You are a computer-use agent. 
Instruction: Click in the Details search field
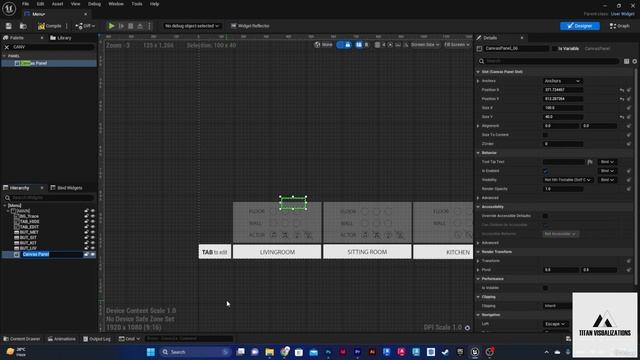(x=549, y=61)
